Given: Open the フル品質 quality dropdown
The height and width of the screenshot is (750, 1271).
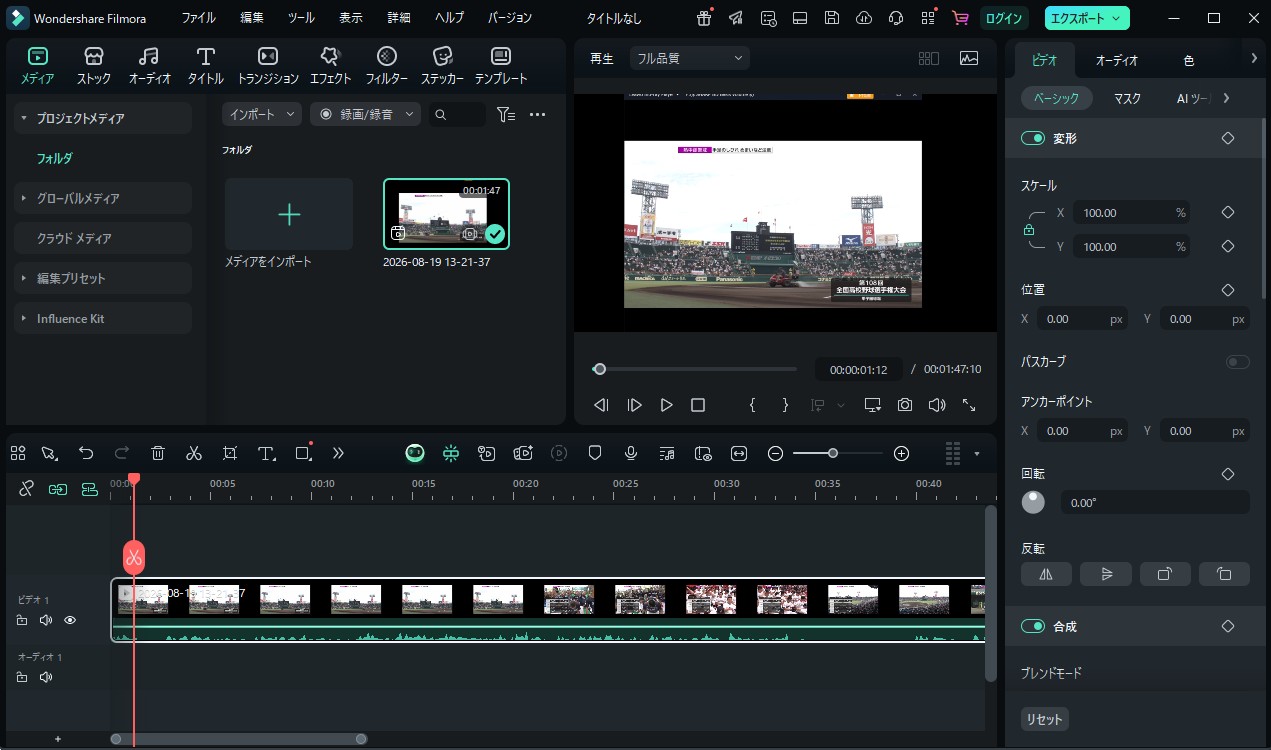Looking at the screenshot, I should [x=689, y=58].
